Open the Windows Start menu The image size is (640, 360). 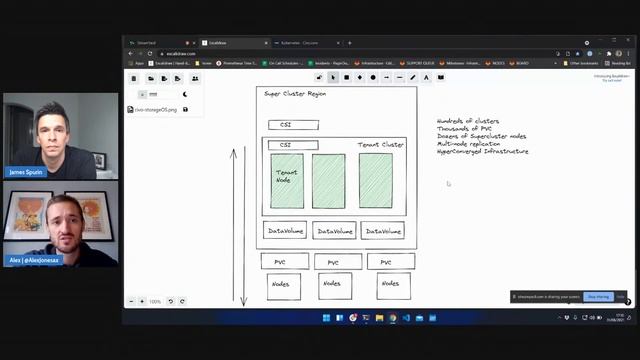click(326, 318)
